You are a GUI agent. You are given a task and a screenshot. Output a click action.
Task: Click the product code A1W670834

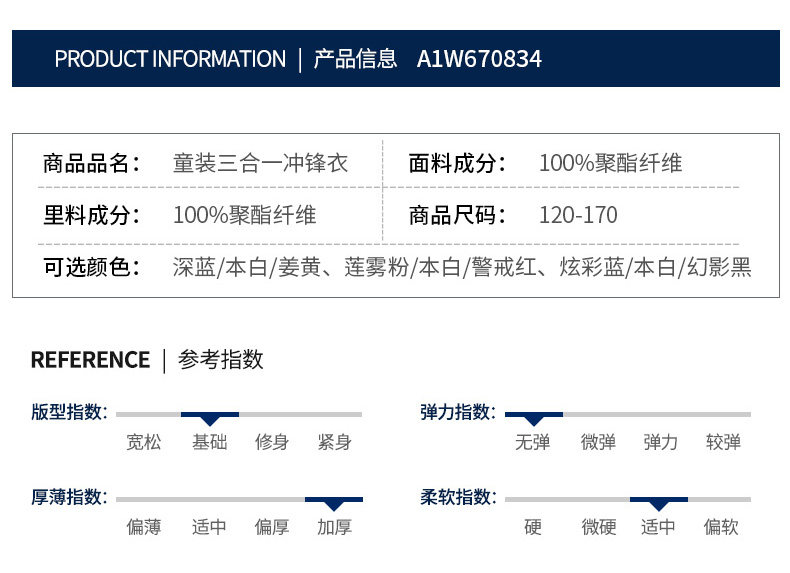[x=479, y=59]
